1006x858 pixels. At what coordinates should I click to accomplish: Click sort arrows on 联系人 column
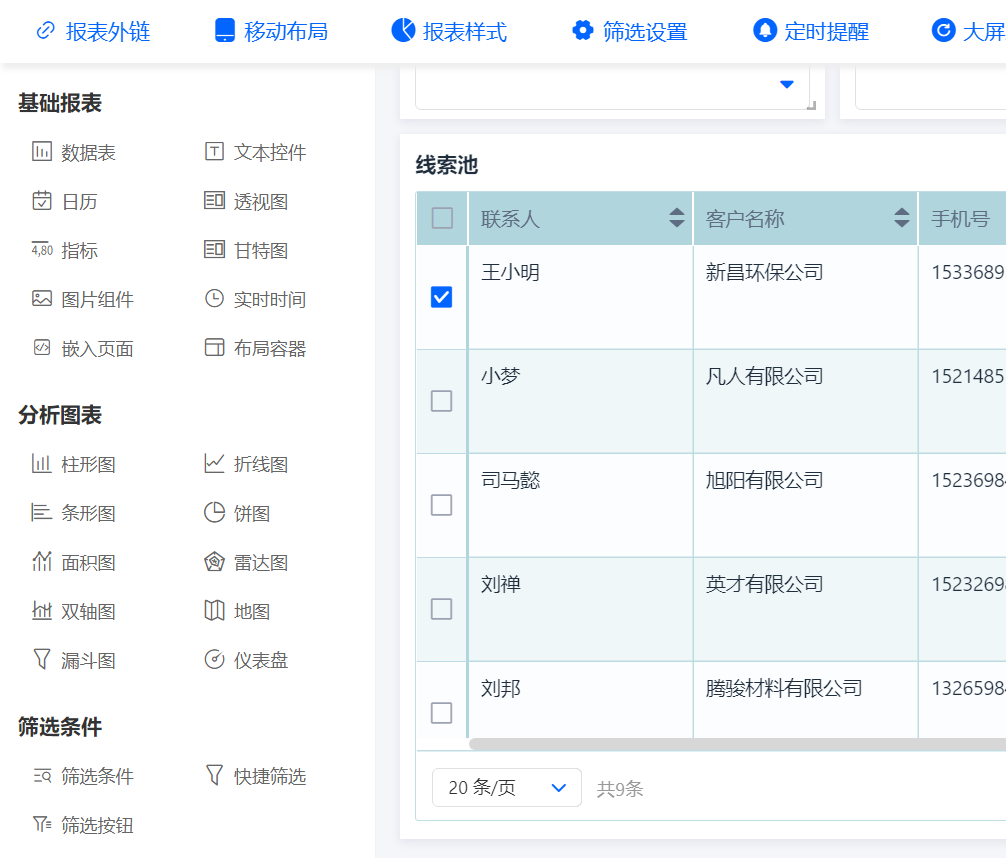tap(677, 218)
